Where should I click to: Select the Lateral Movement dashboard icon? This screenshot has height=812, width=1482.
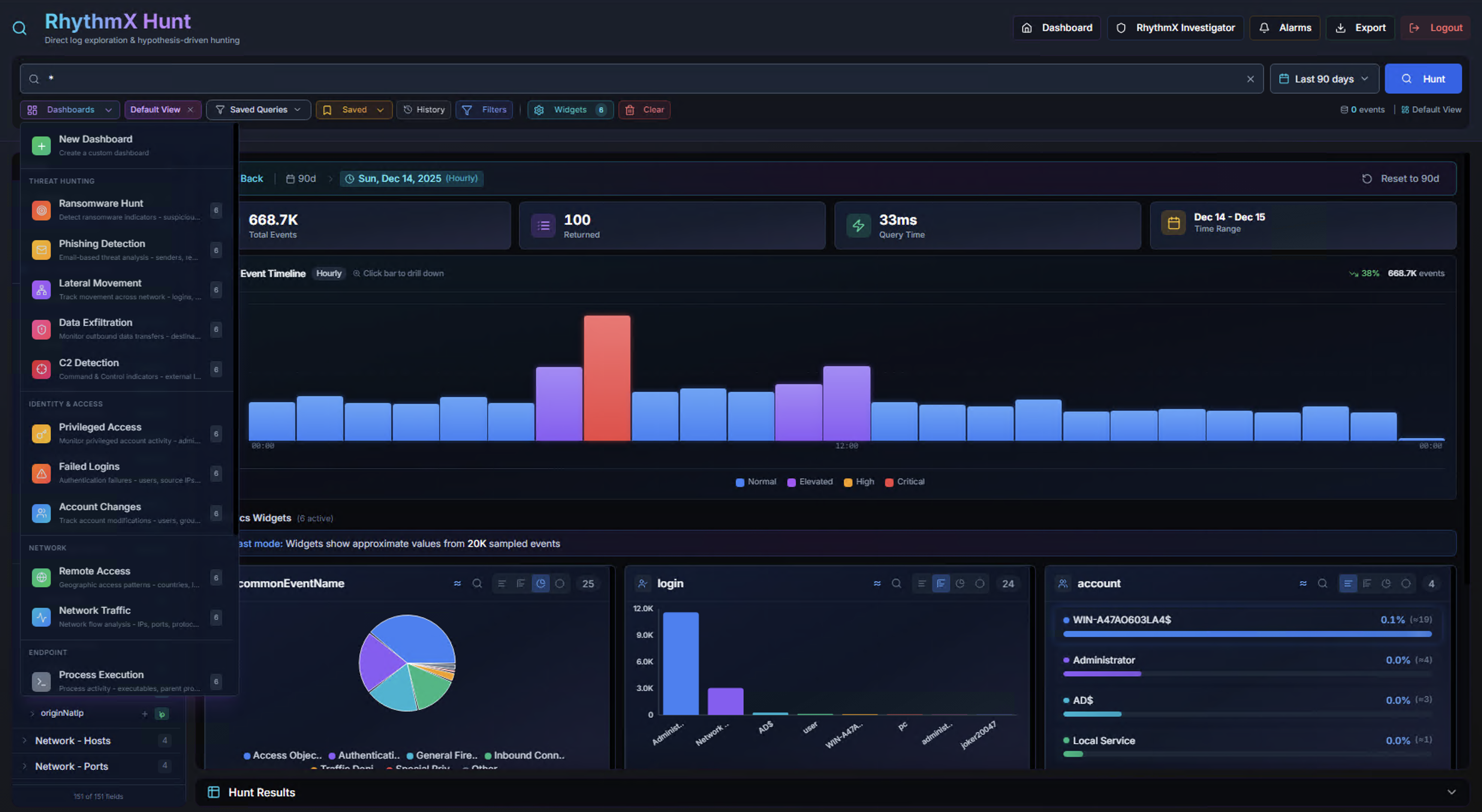tap(42, 290)
